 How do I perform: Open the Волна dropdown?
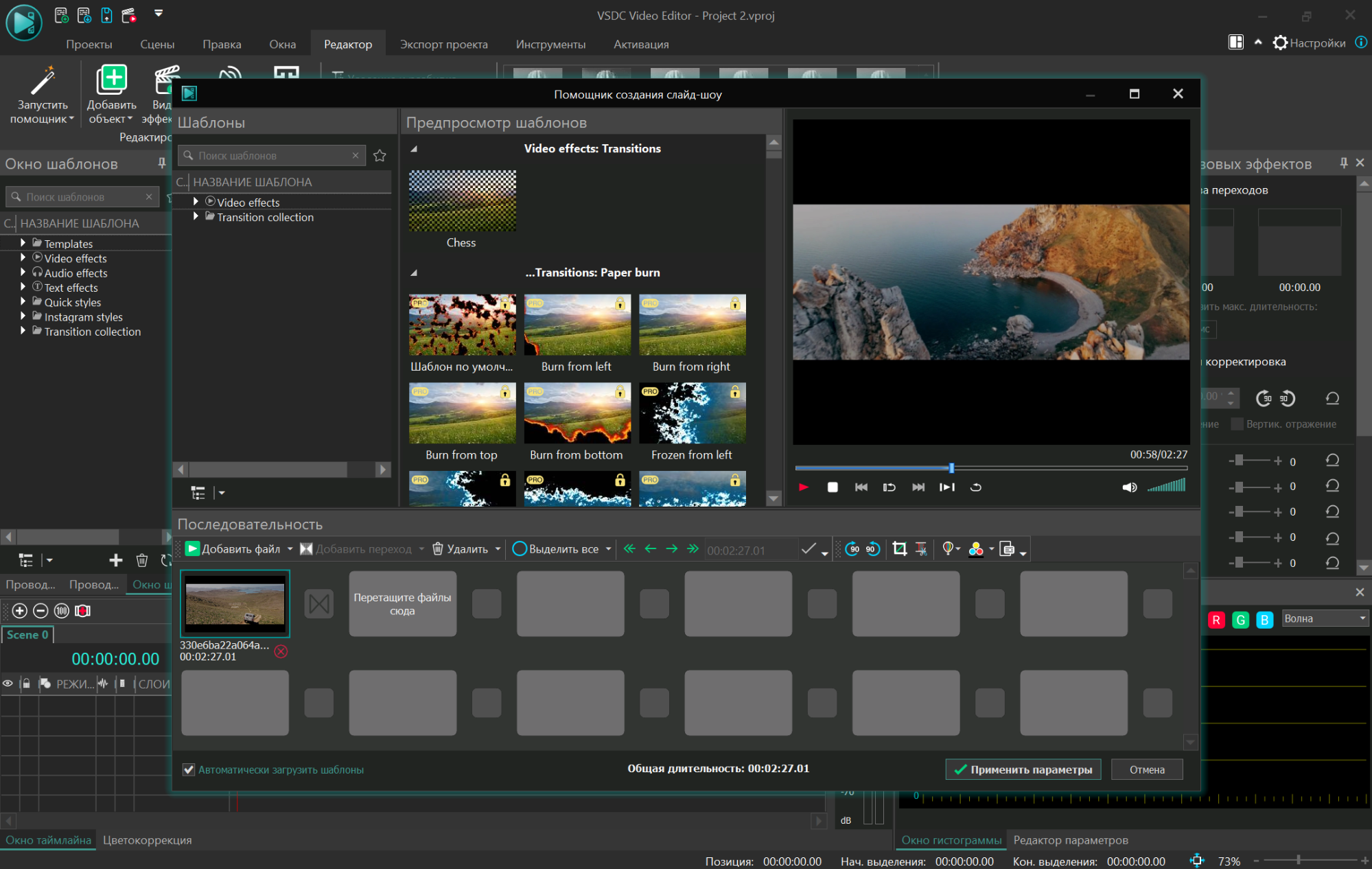(1325, 618)
